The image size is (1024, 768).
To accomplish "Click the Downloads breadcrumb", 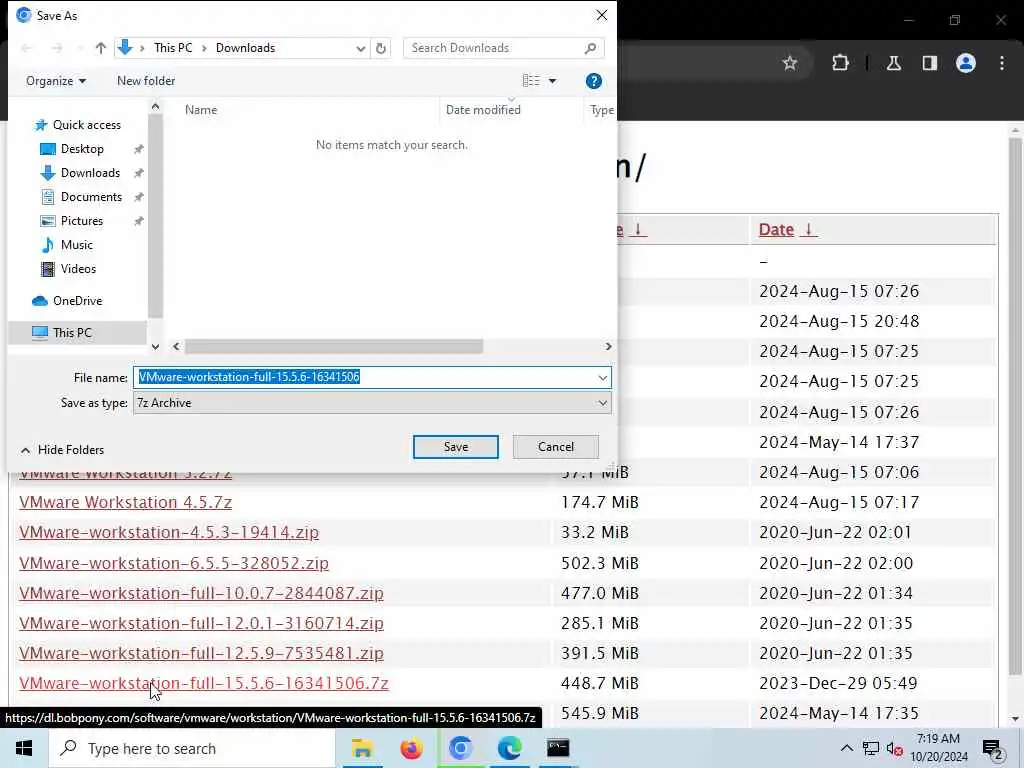I will [246, 48].
